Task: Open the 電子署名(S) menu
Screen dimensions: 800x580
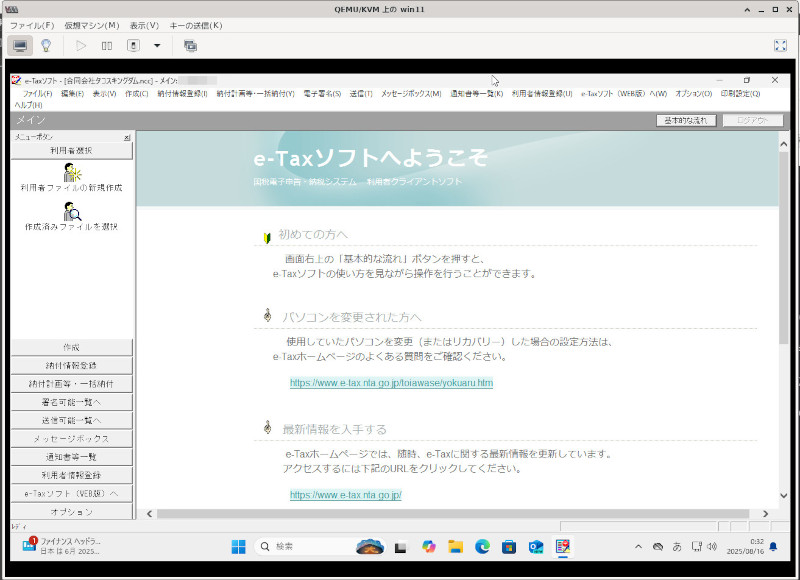Action: coord(322,94)
